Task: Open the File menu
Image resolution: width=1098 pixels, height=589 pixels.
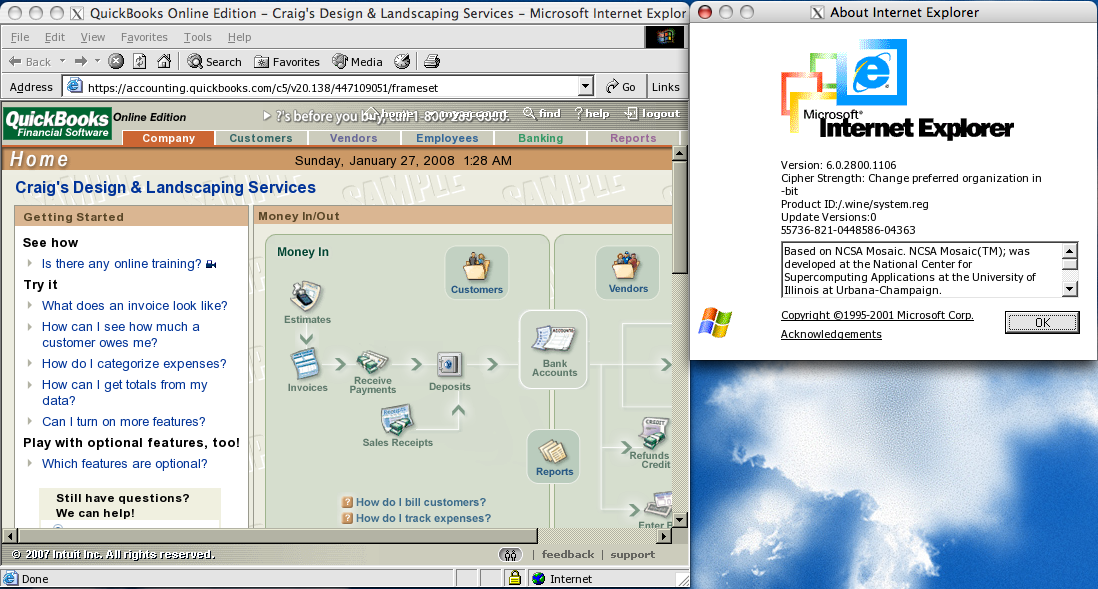Action: click(x=20, y=37)
